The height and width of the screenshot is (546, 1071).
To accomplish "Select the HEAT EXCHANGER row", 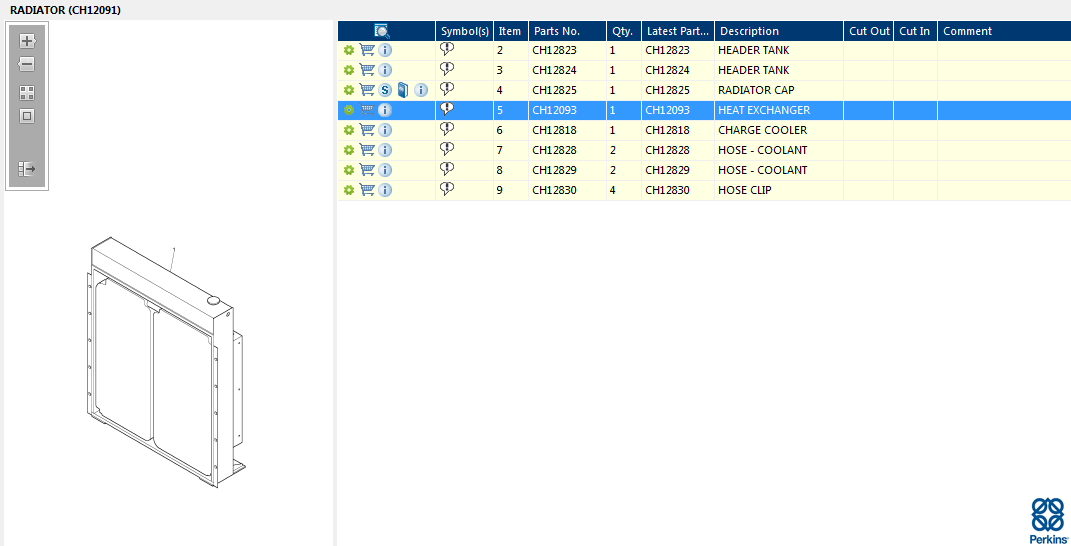I will pyautogui.click(x=764, y=110).
